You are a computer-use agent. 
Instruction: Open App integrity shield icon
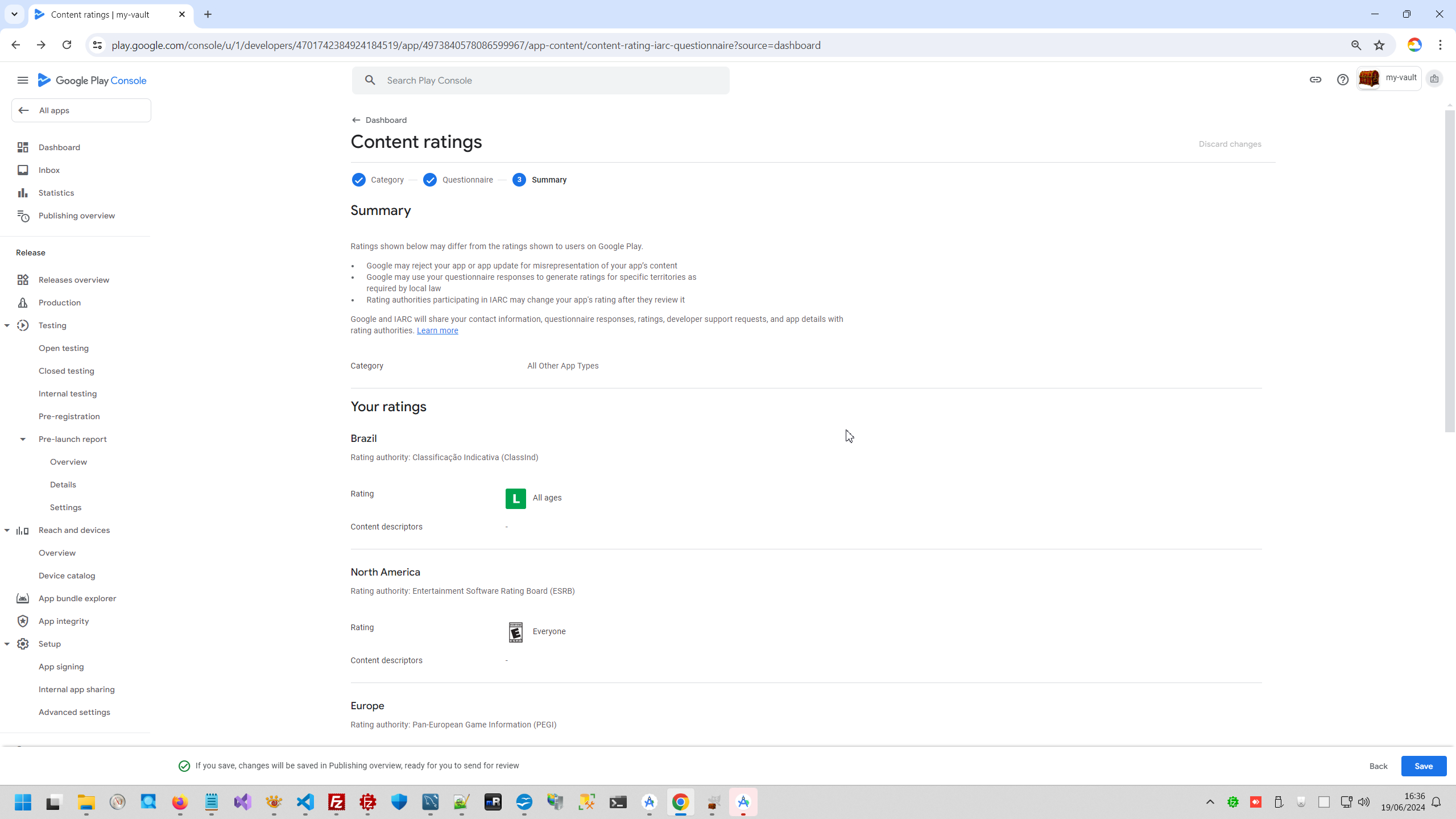click(23, 621)
